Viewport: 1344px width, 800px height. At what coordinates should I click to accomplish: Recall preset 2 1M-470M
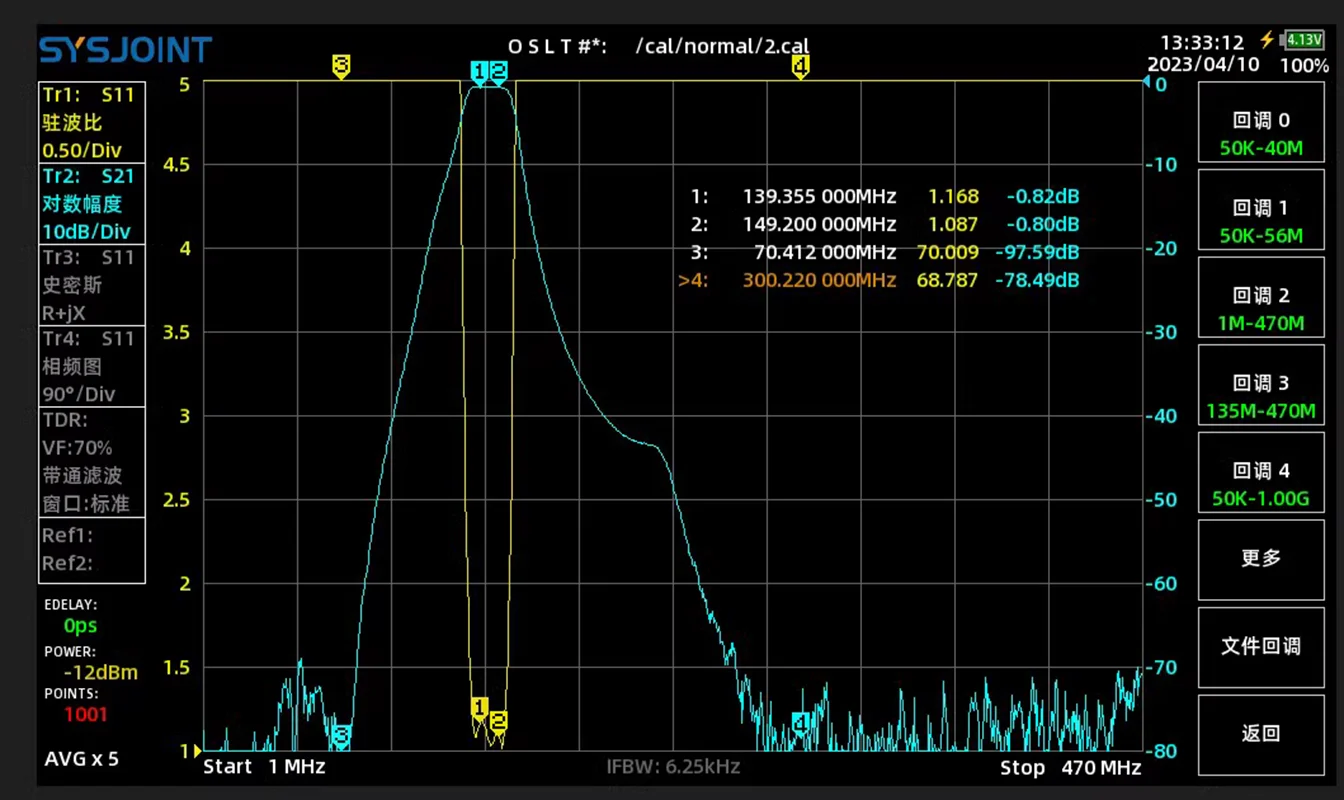point(1261,309)
